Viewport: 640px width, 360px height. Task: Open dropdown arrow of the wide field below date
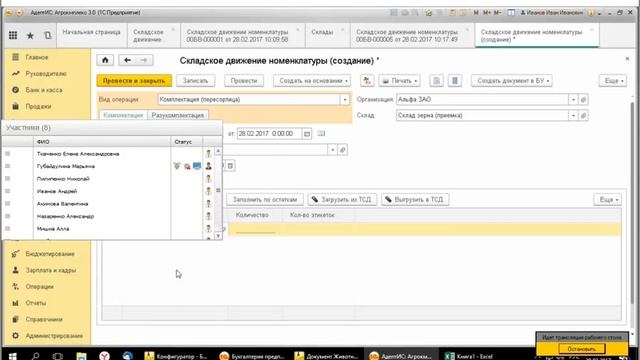tap(332, 150)
